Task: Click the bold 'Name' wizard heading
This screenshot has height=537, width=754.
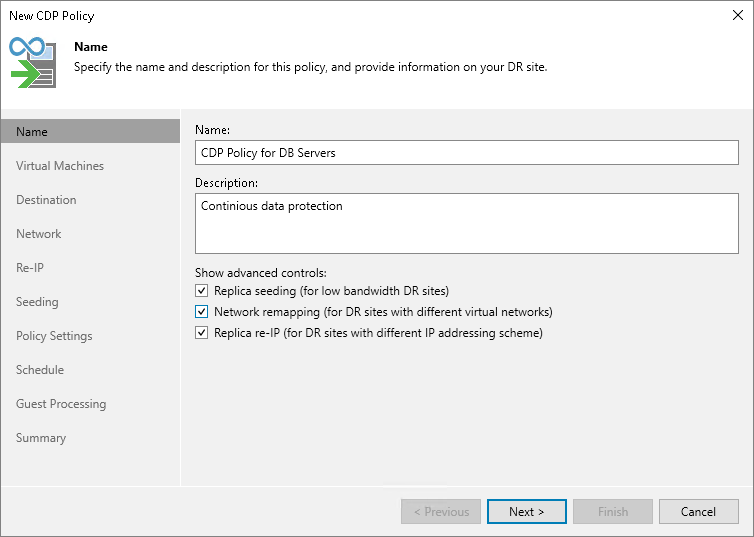Action: pos(90,47)
